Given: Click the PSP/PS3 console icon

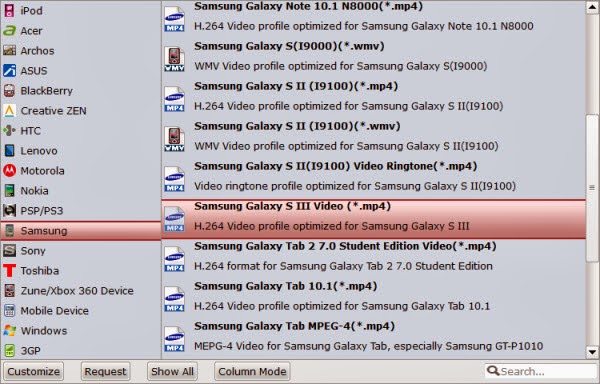Looking at the screenshot, I should click(x=9, y=210).
